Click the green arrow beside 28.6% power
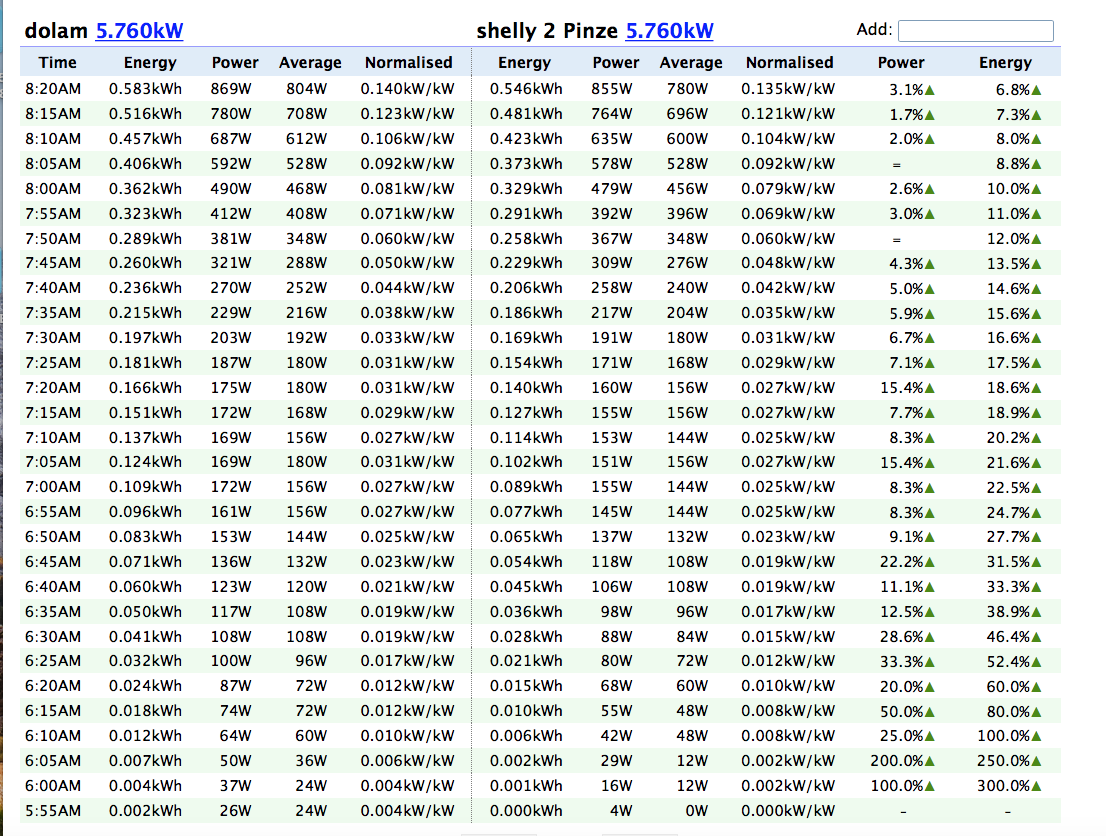1106x836 pixels. [x=930, y=638]
